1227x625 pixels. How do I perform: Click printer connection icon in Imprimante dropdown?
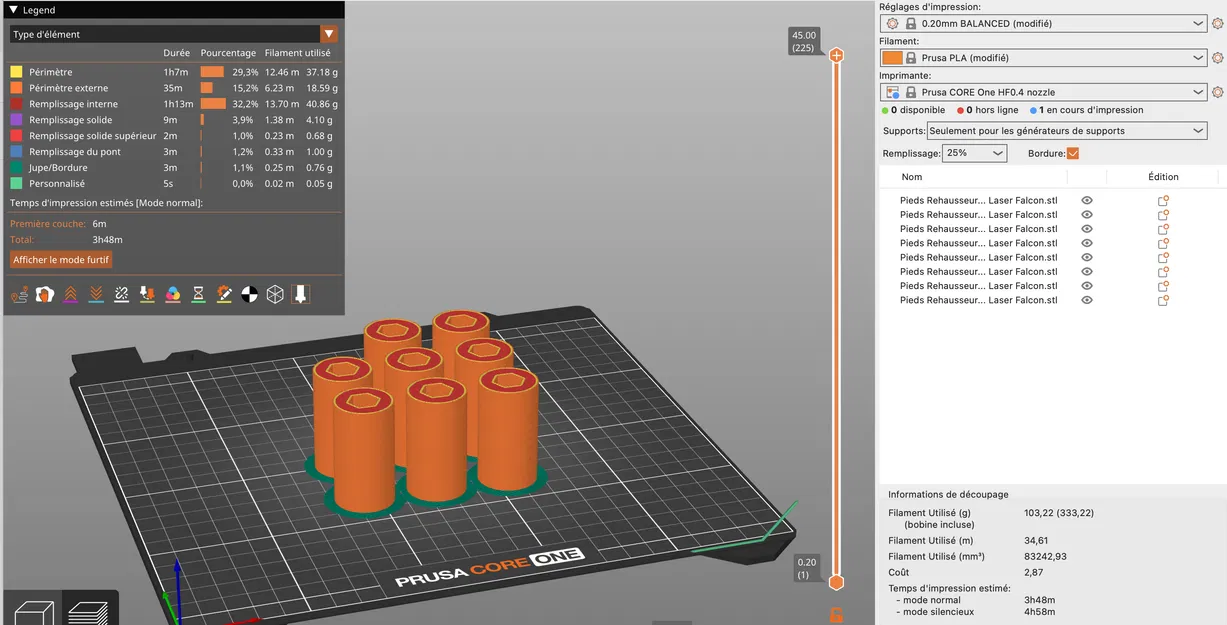(x=893, y=92)
